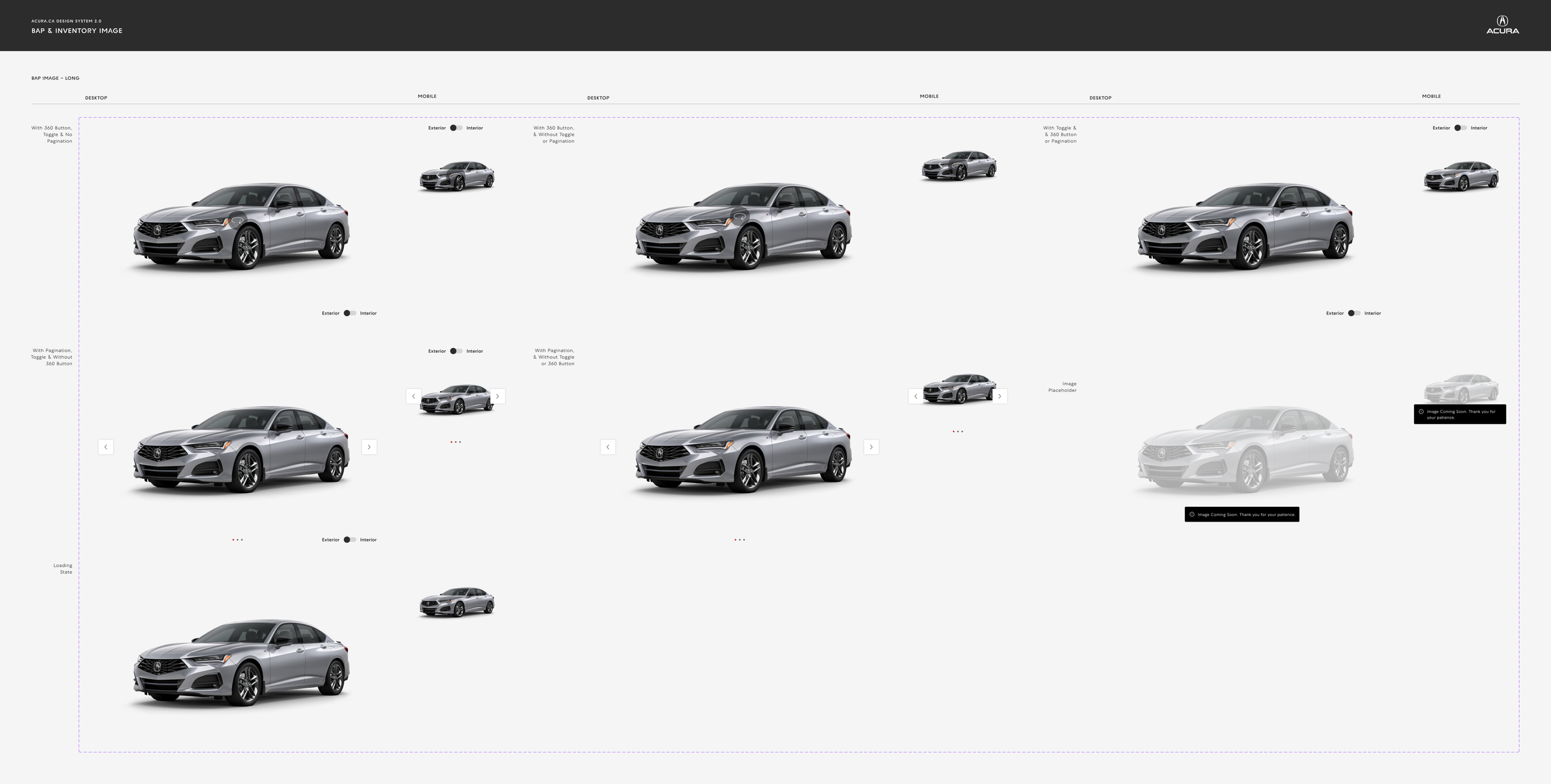Click info icon in desktop 'Image Coming Soon' tooltip
Viewport: 1551px width, 784px height.
click(x=1192, y=514)
